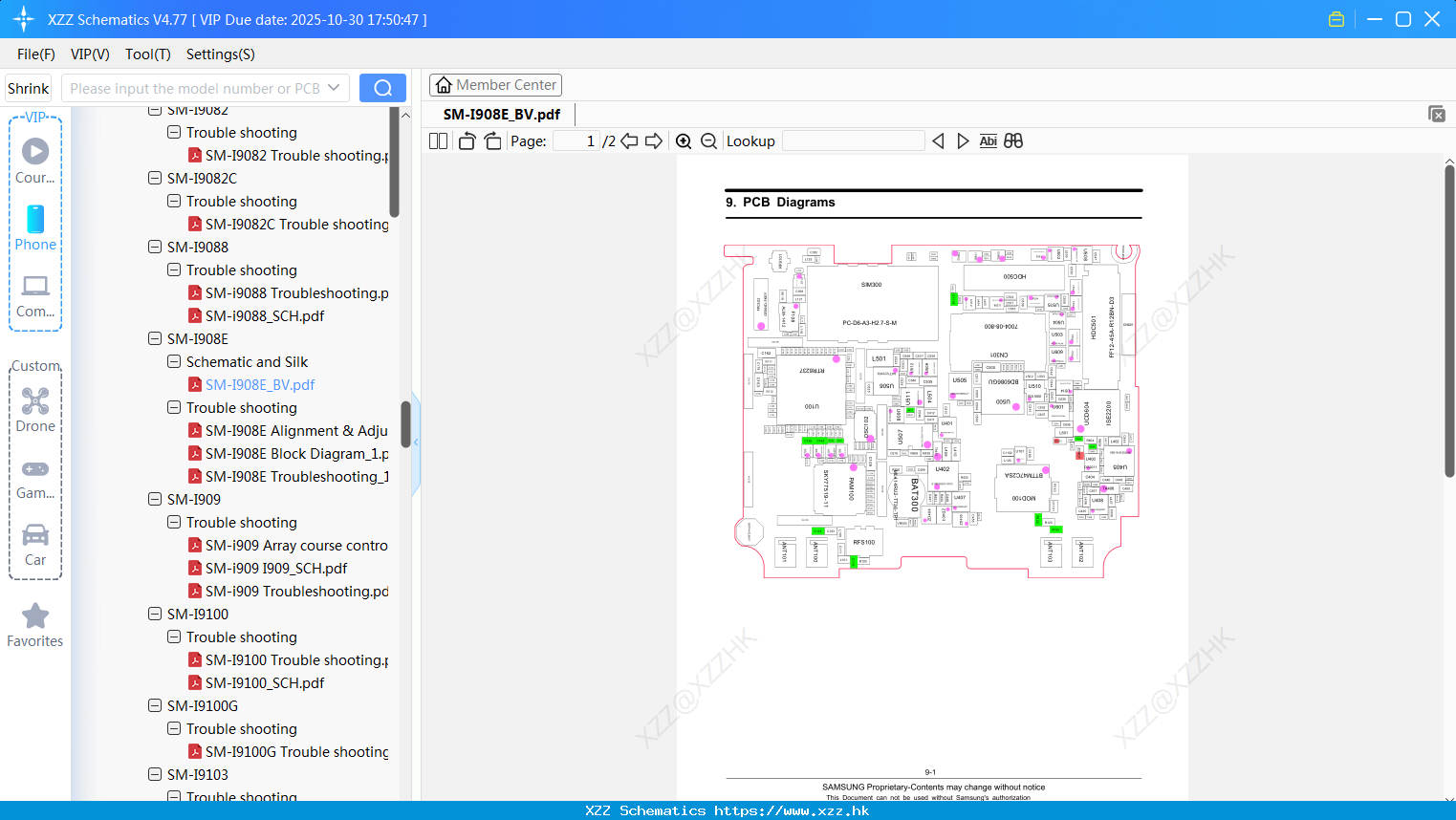Open the Settings(S) menu

(221, 54)
